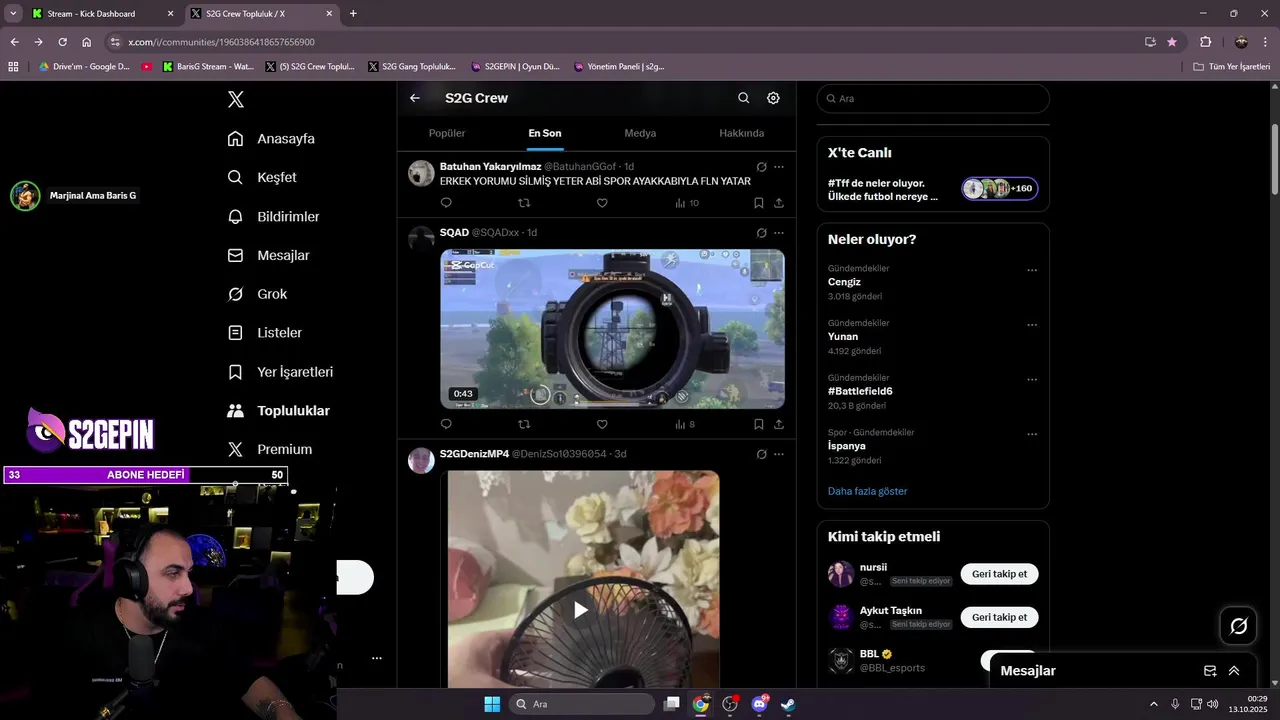The image size is (1280, 720).
Task: Click the Windows taskbar Ara search box
Action: click(582, 704)
